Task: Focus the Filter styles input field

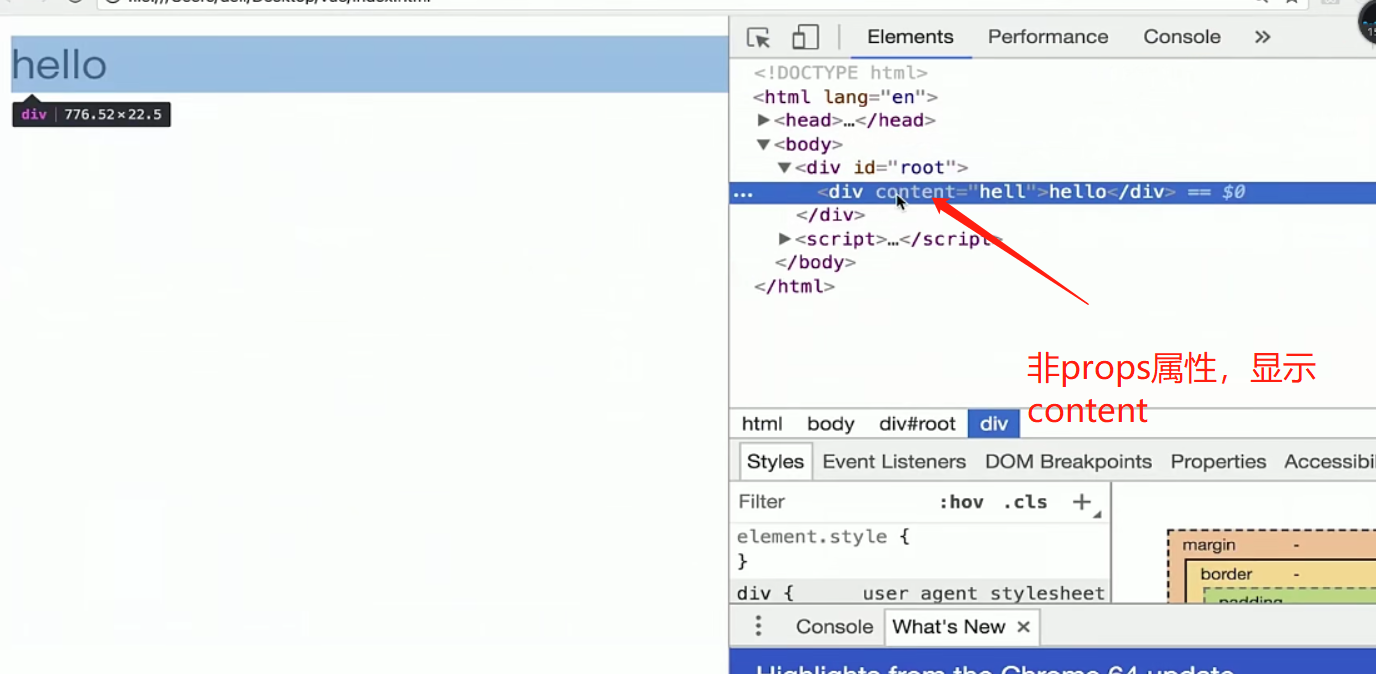Action: tap(830, 502)
